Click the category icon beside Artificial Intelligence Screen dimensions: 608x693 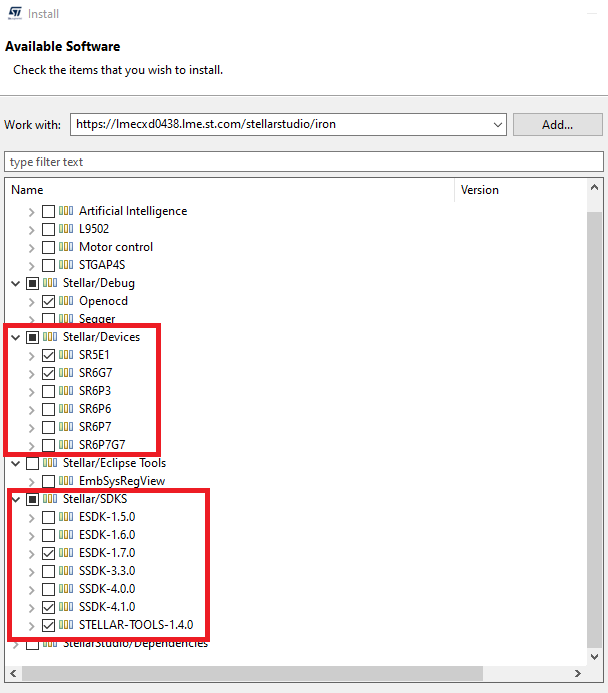tap(66, 211)
